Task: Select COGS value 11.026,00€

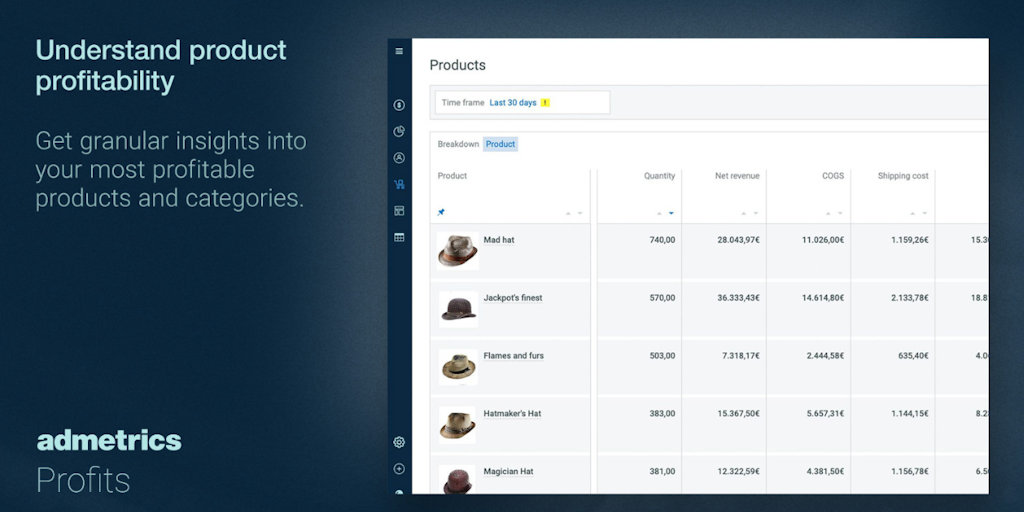Action: tap(823, 240)
